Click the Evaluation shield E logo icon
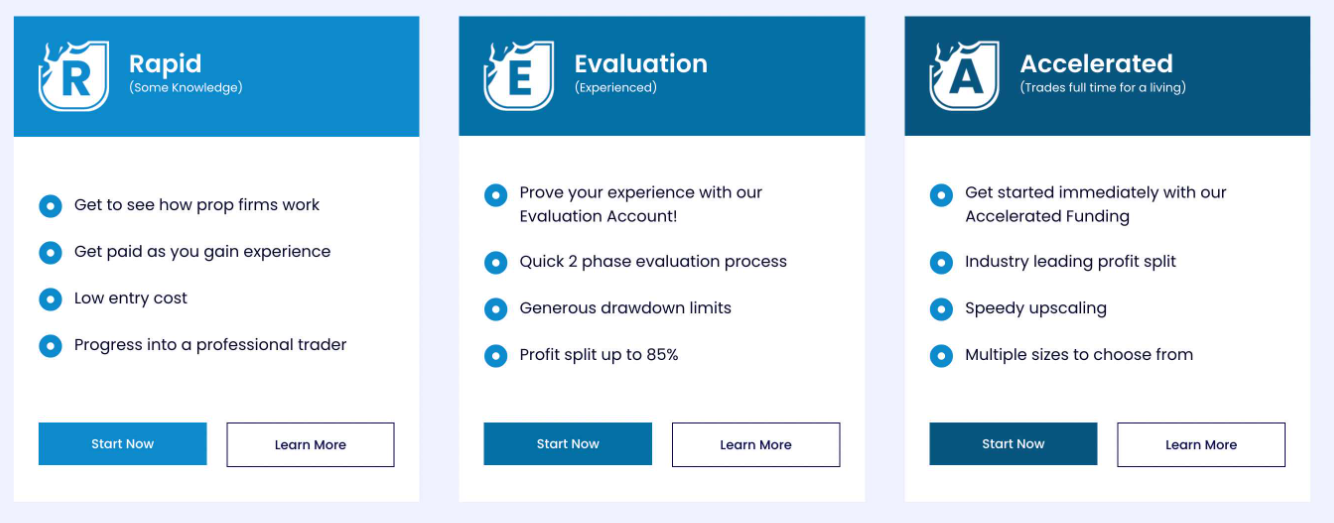The height and width of the screenshot is (523, 1334). pos(518,76)
